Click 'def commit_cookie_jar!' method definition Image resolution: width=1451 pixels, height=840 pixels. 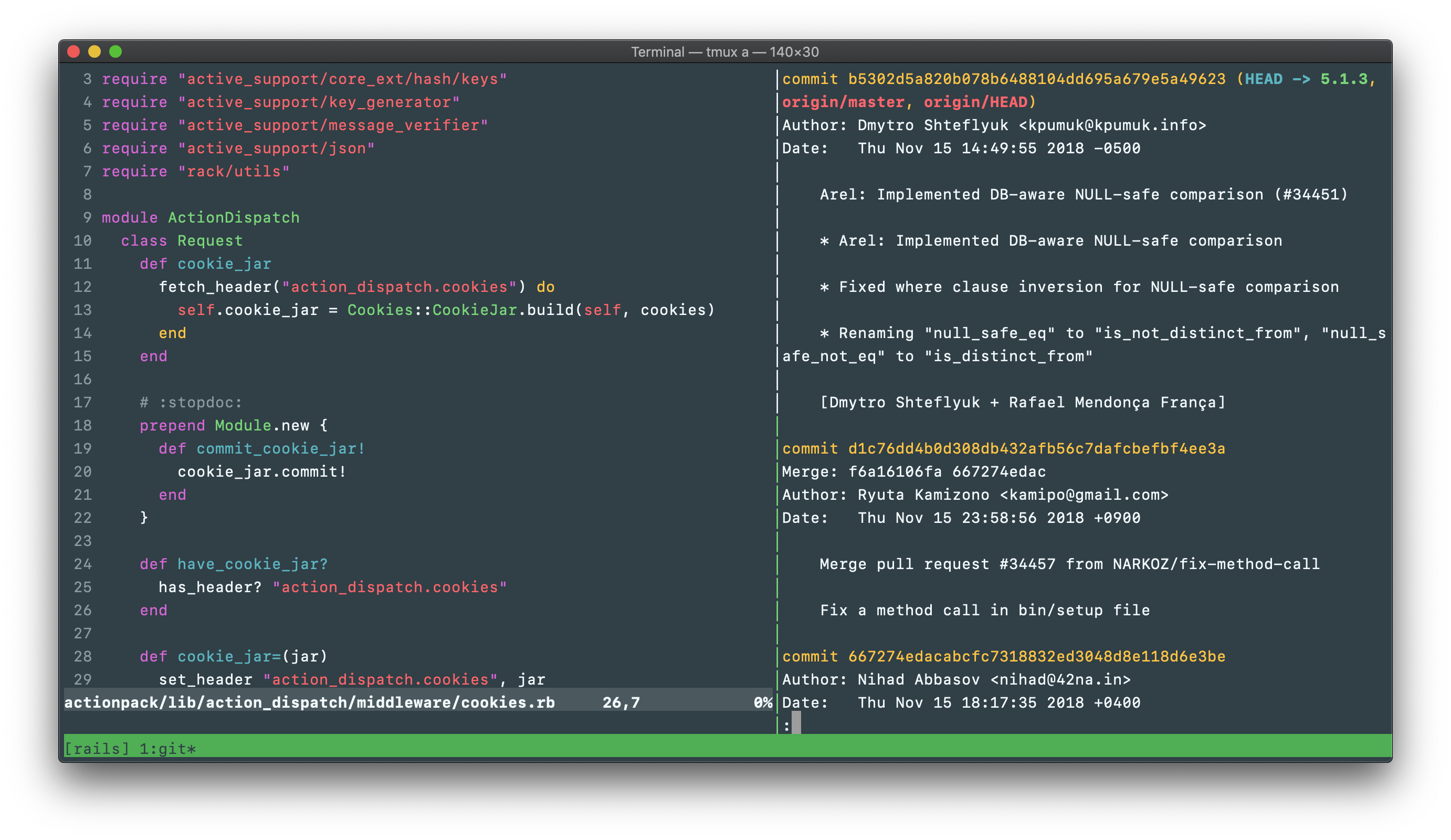pos(262,448)
